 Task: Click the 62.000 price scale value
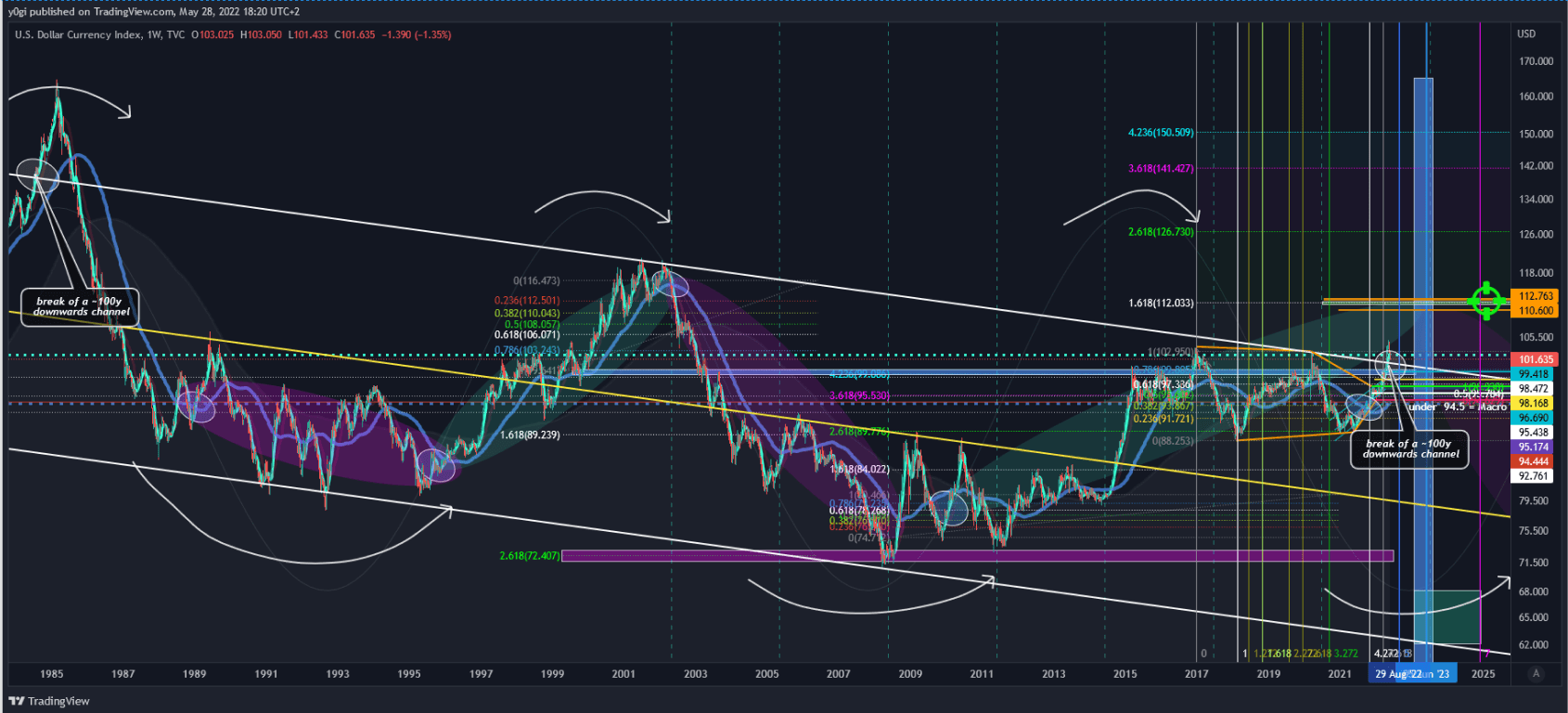click(x=1536, y=644)
